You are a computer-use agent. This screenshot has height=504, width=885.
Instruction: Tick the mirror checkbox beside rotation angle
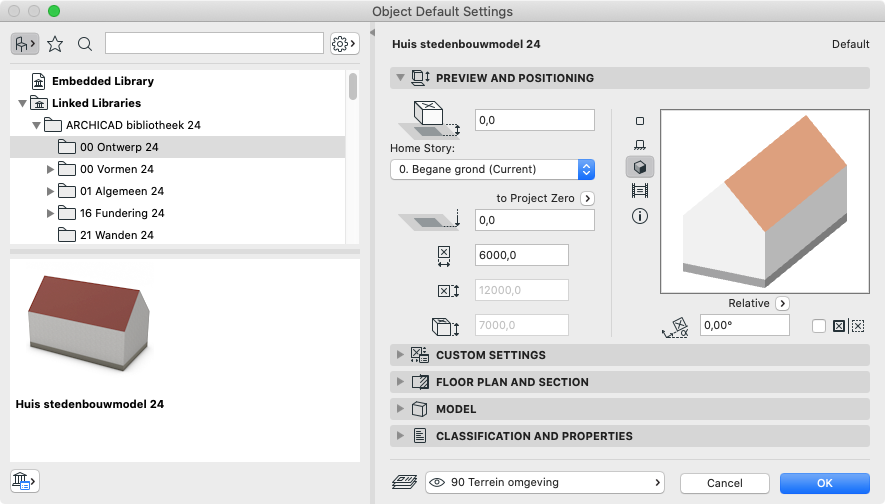(x=818, y=326)
